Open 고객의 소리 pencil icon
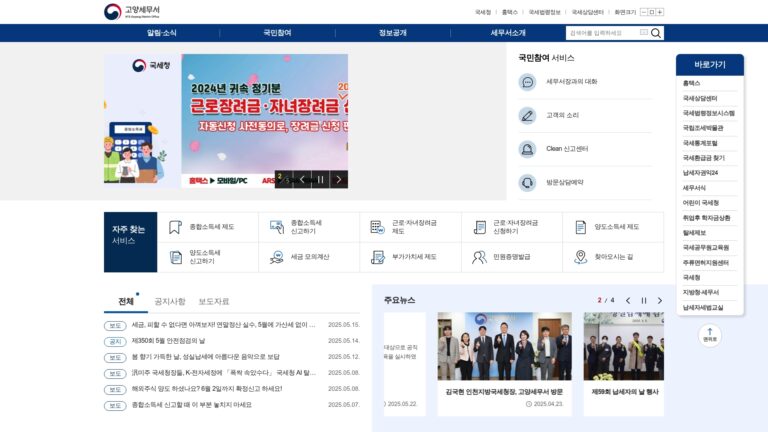Viewport: 768px width, 432px height. (528, 116)
